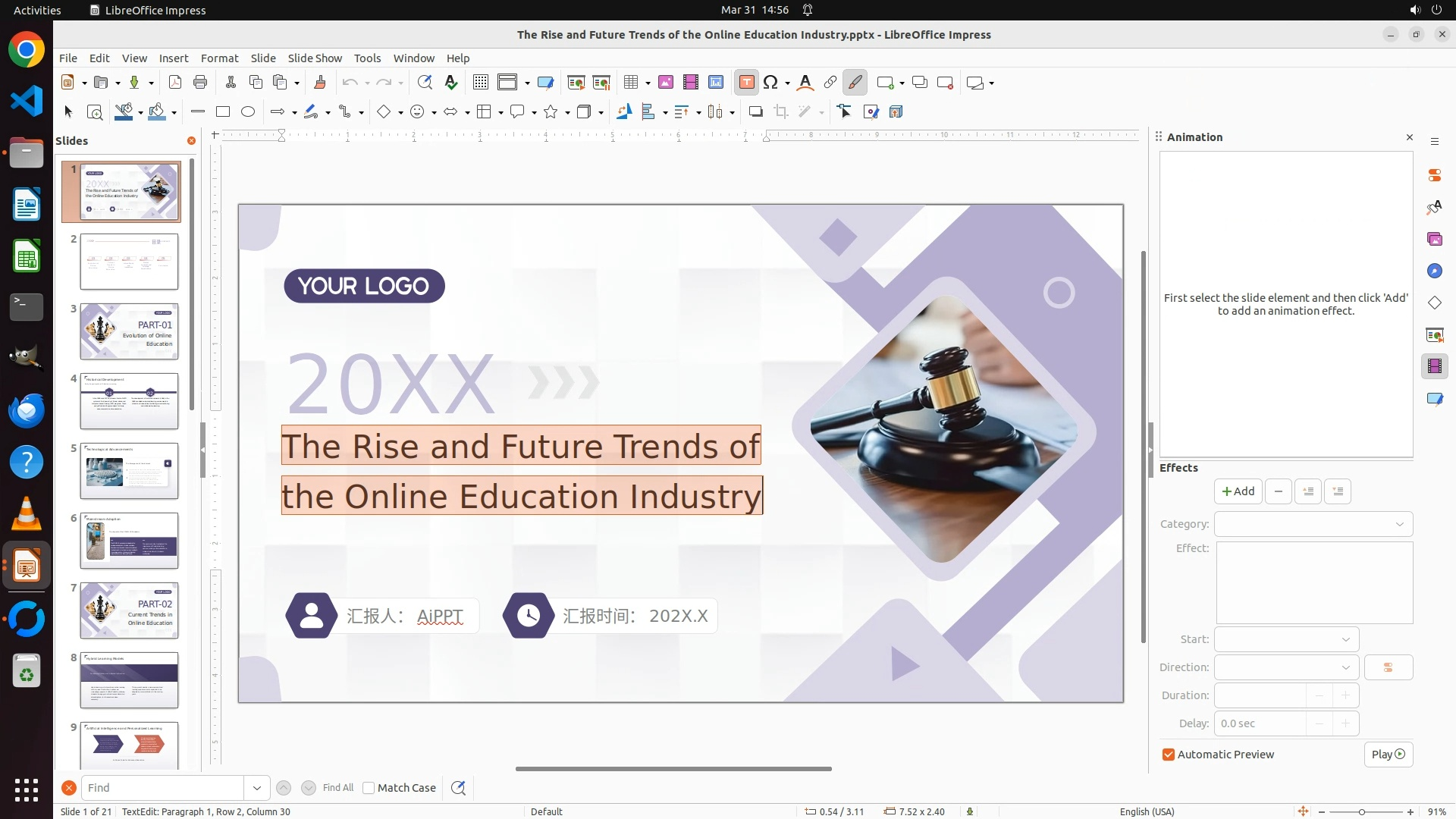This screenshot has height=819, width=1456.
Task: Click the Insert Text Box toolbar icon
Action: [746, 83]
